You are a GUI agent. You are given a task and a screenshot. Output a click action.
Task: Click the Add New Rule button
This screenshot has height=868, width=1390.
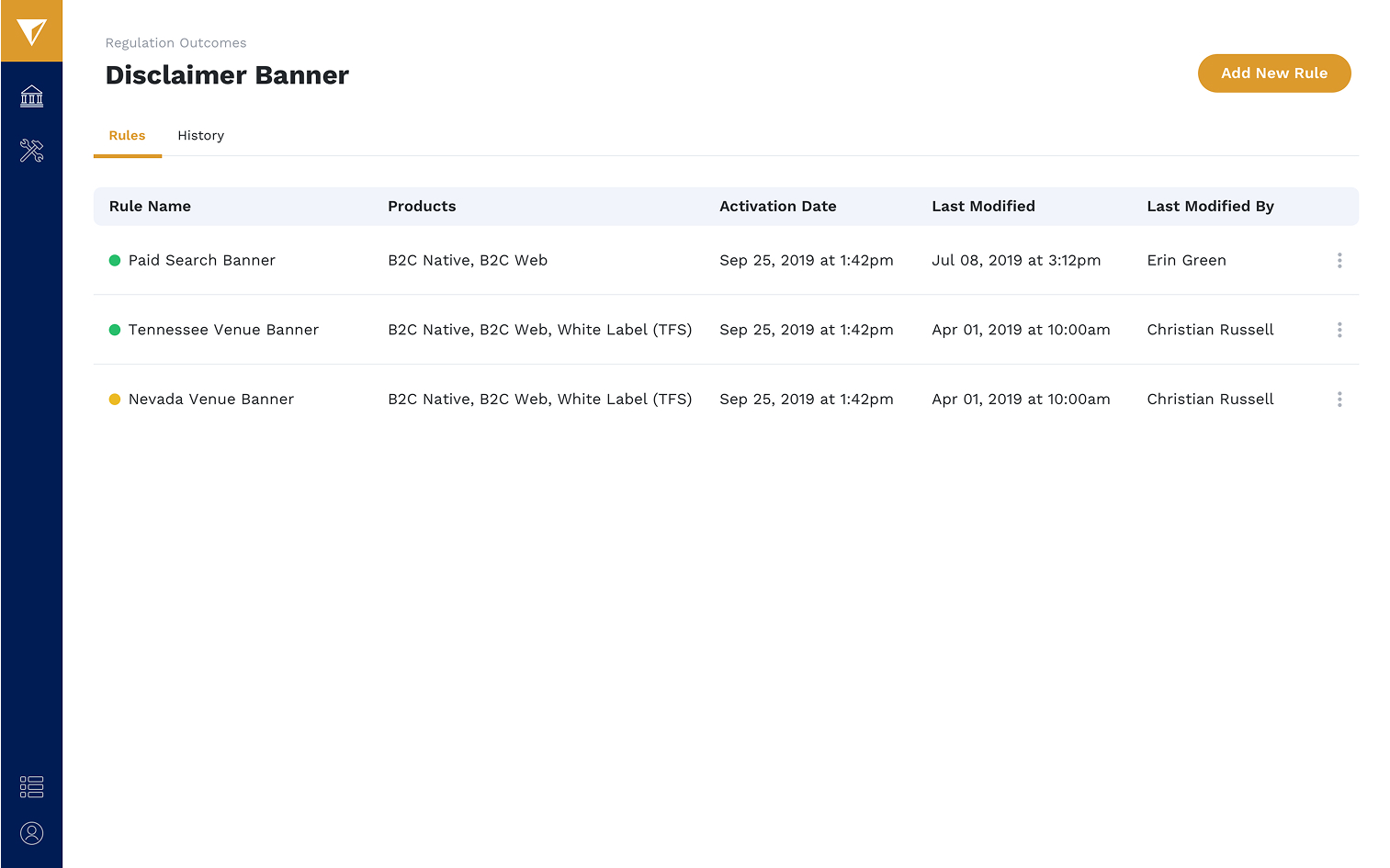pyautogui.click(x=1273, y=73)
